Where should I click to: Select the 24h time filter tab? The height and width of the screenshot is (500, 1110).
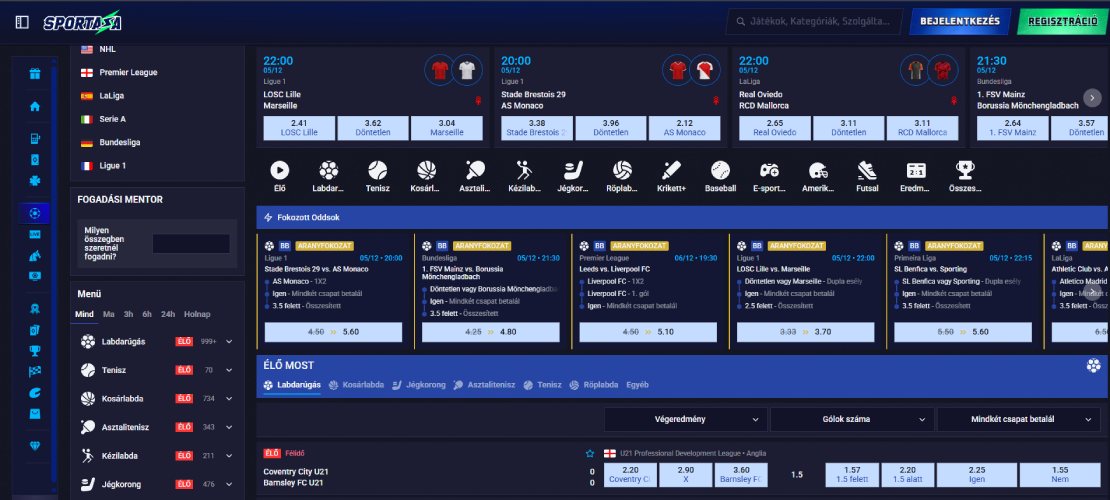pos(168,314)
